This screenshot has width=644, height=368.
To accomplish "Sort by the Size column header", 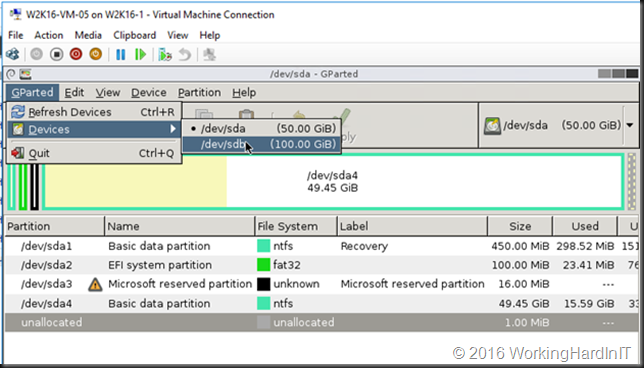I will pyautogui.click(x=520, y=226).
